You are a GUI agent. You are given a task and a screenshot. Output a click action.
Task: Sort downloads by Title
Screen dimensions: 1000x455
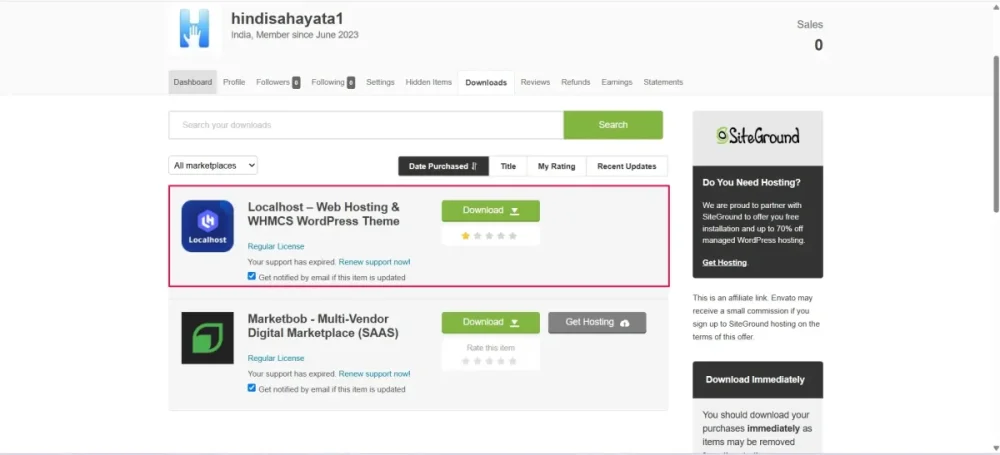508,166
